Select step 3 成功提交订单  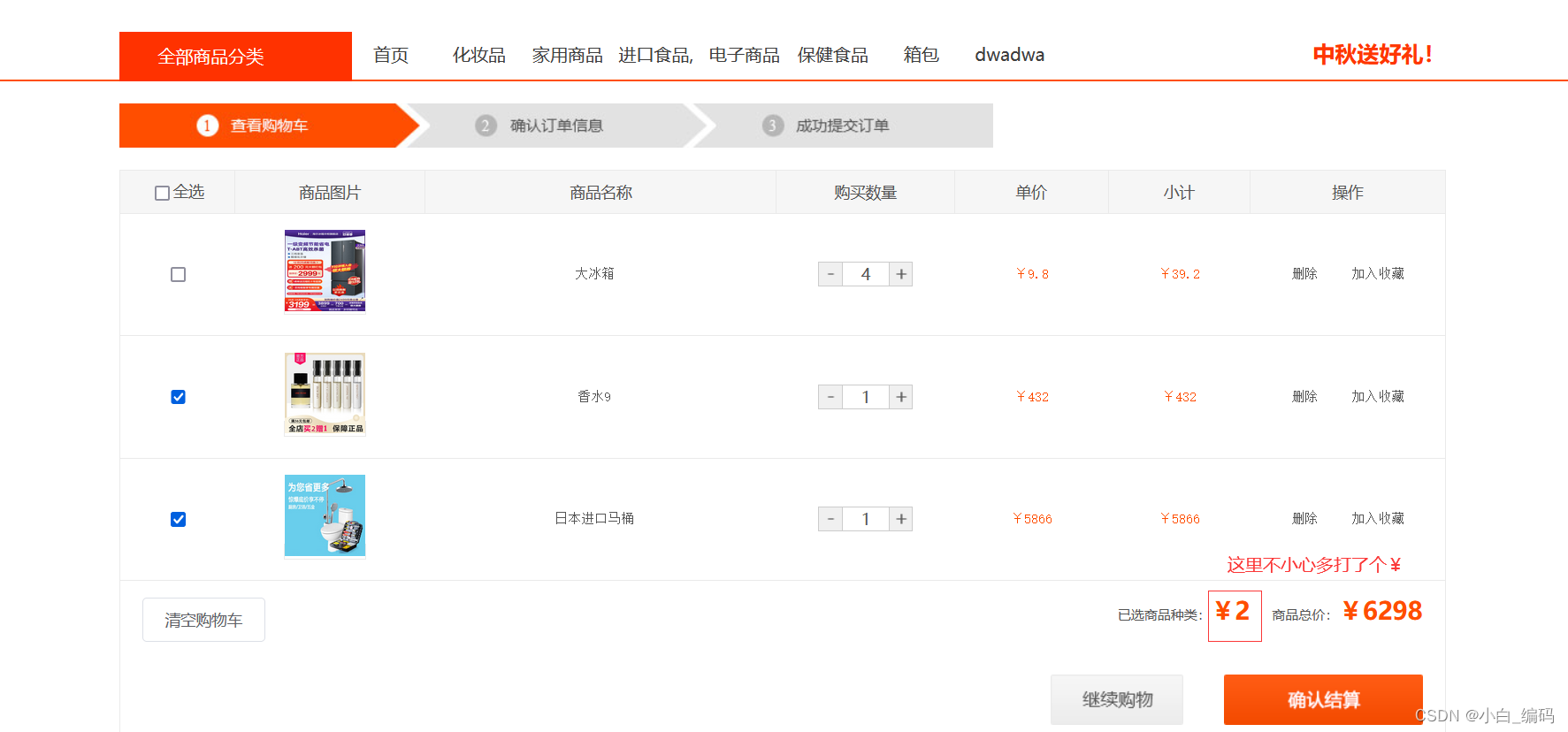[x=842, y=126]
